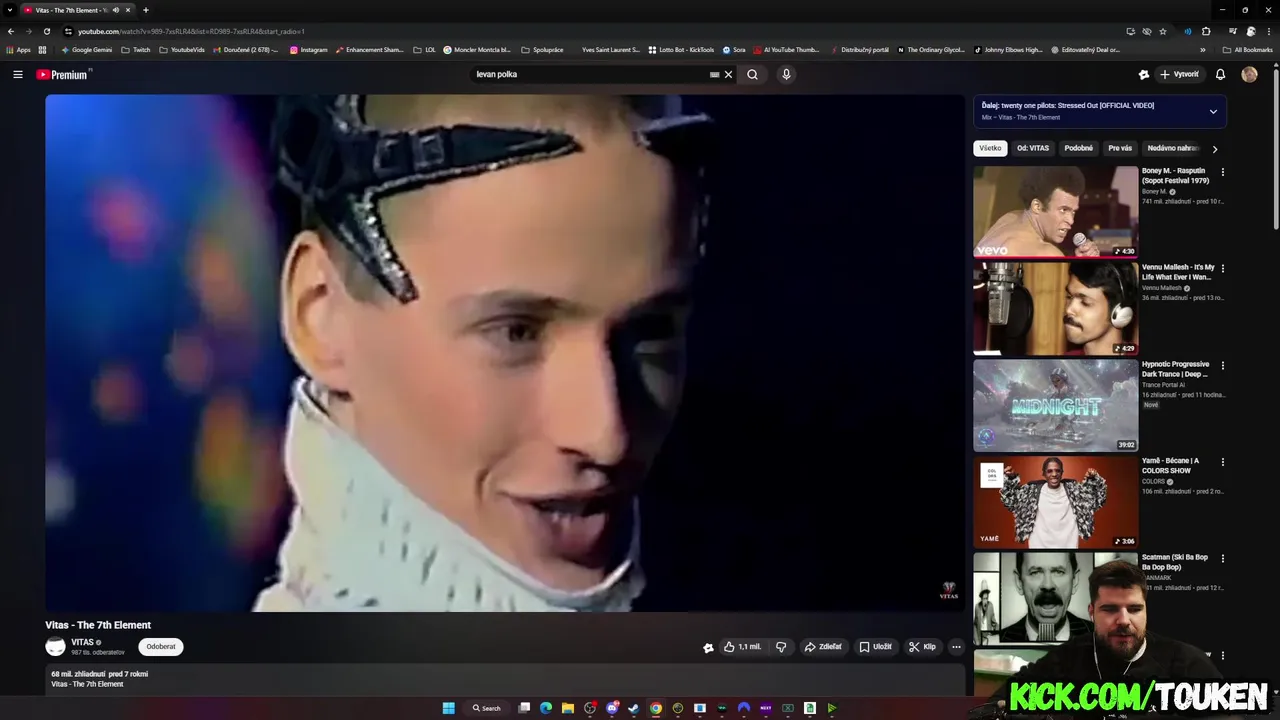The width and height of the screenshot is (1280, 720).
Task: Select the Všetko filter chip
Action: (x=990, y=148)
